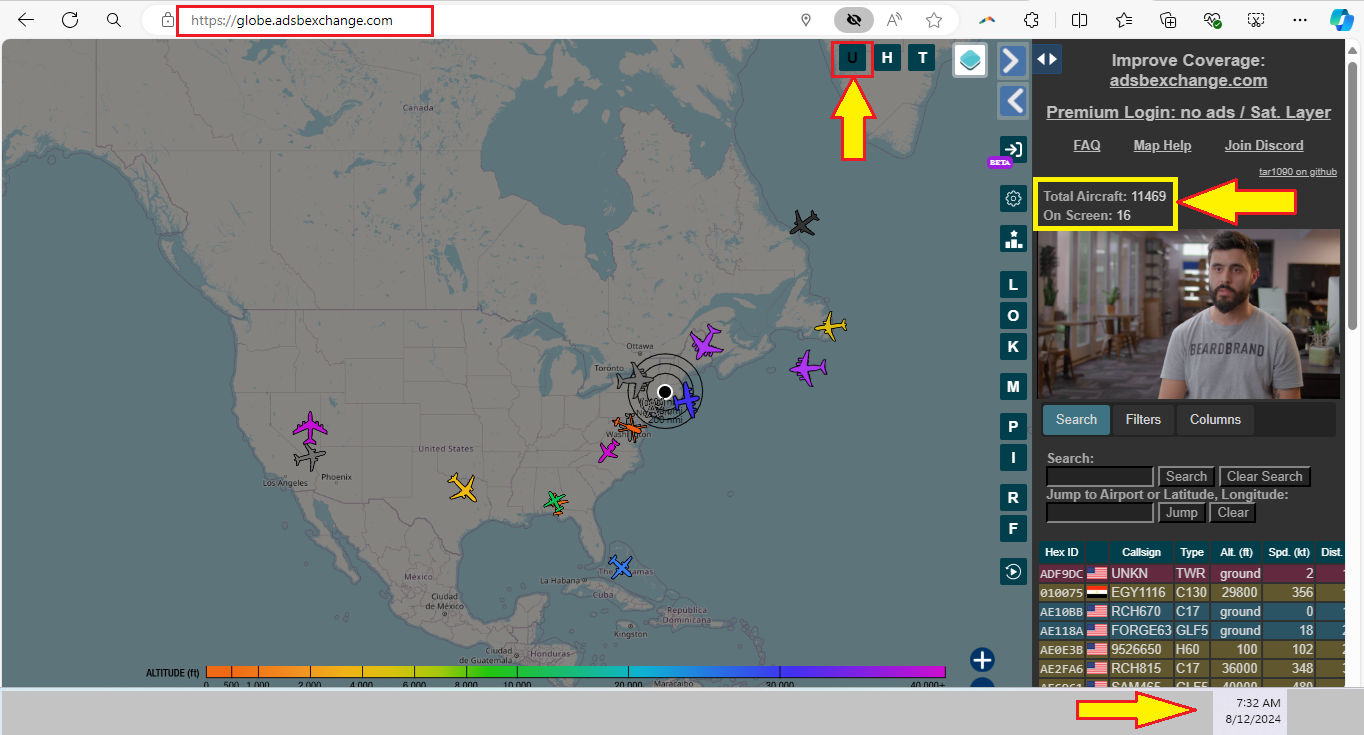
Task: Open the Join Discord link
Action: tap(1264, 145)
